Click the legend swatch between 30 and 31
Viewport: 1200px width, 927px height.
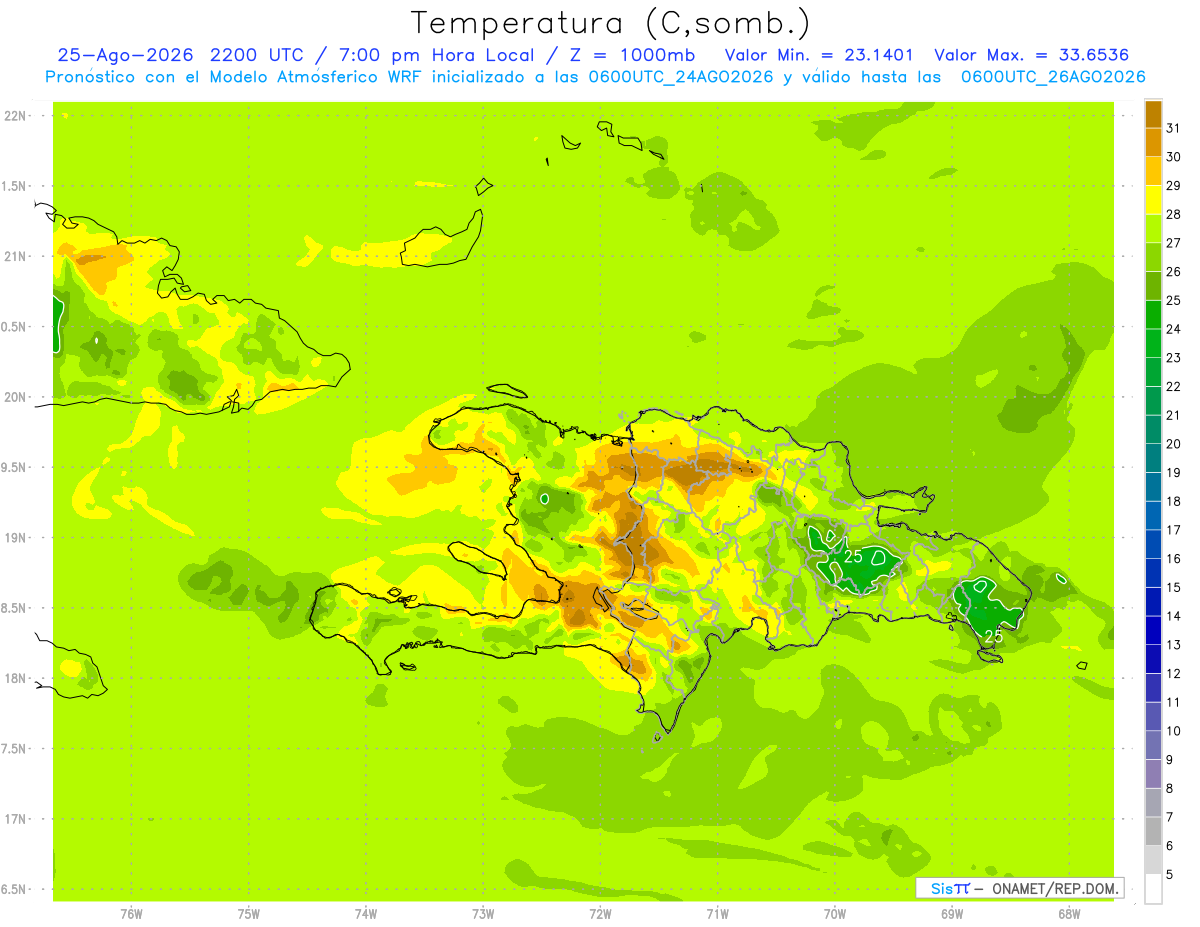click(x=1153, y=142)
